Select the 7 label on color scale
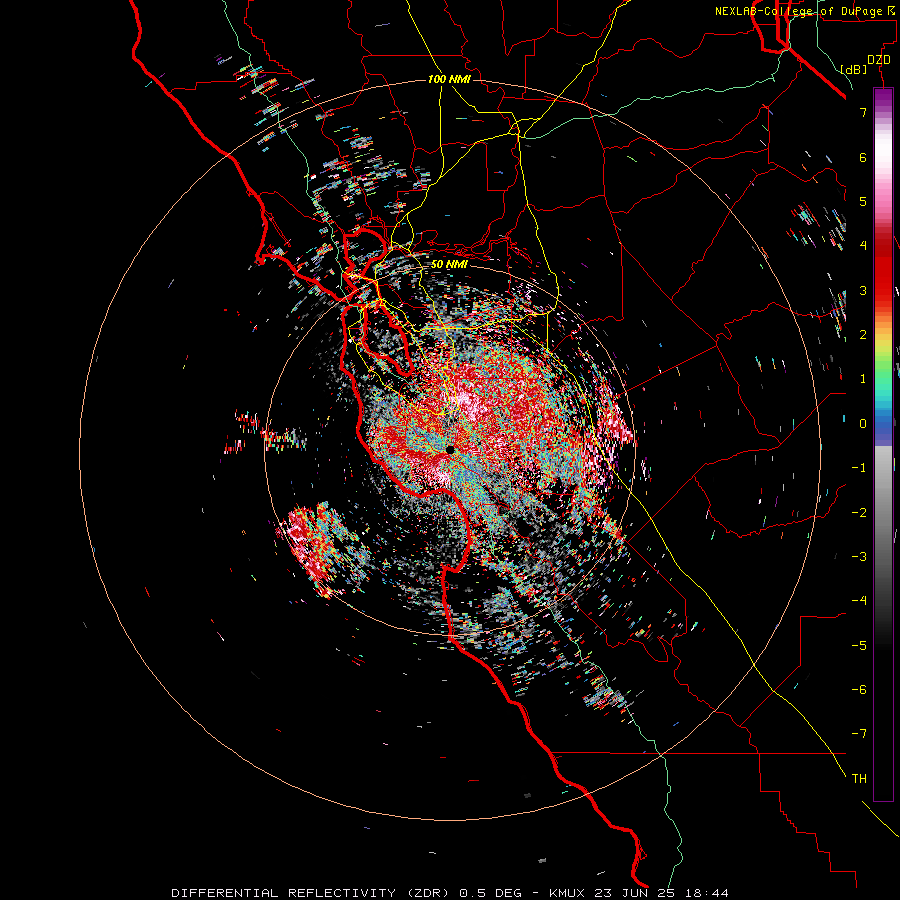 coord(863,112)
